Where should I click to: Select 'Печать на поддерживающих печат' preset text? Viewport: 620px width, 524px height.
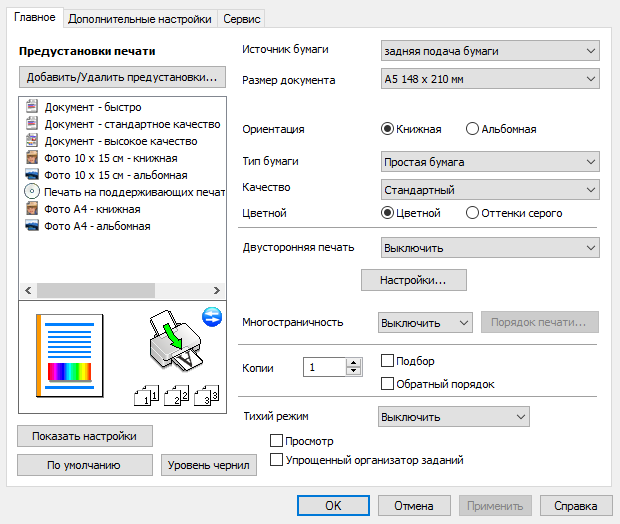coord(135,192)
